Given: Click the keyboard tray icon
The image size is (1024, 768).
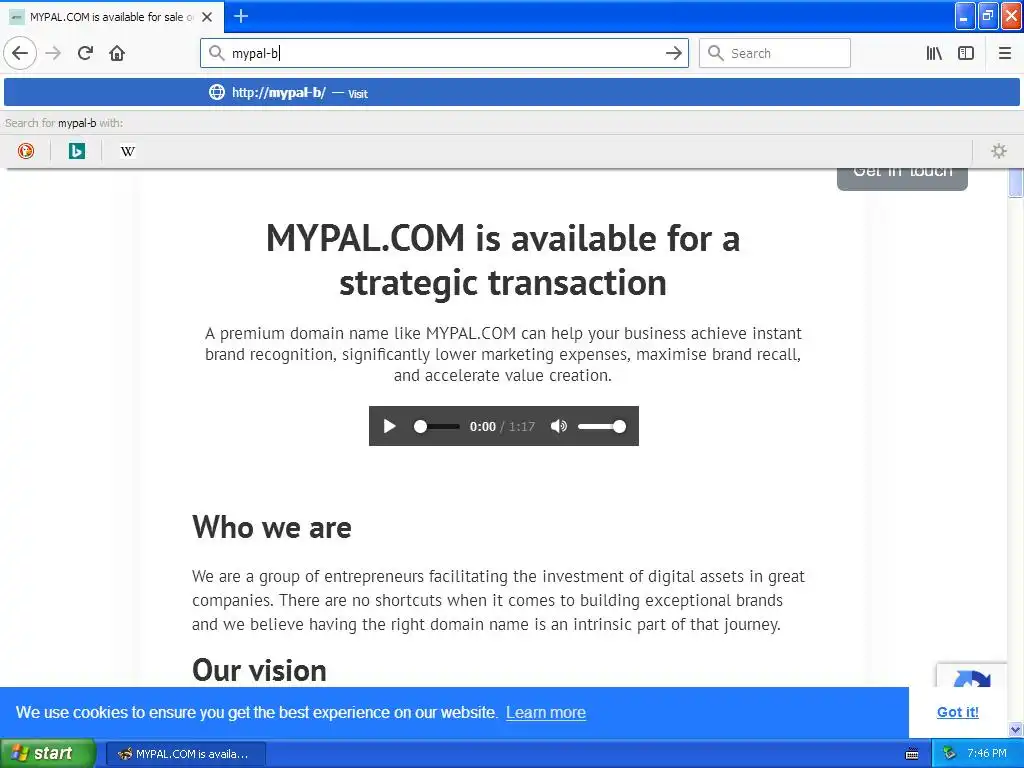Looking at the screenshot, I should point(912,754).
